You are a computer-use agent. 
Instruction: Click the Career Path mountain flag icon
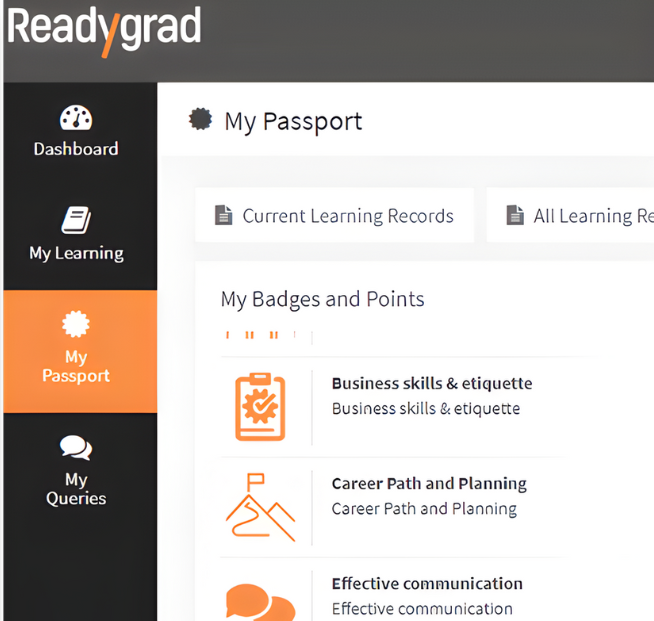click(x=260, y=507)
